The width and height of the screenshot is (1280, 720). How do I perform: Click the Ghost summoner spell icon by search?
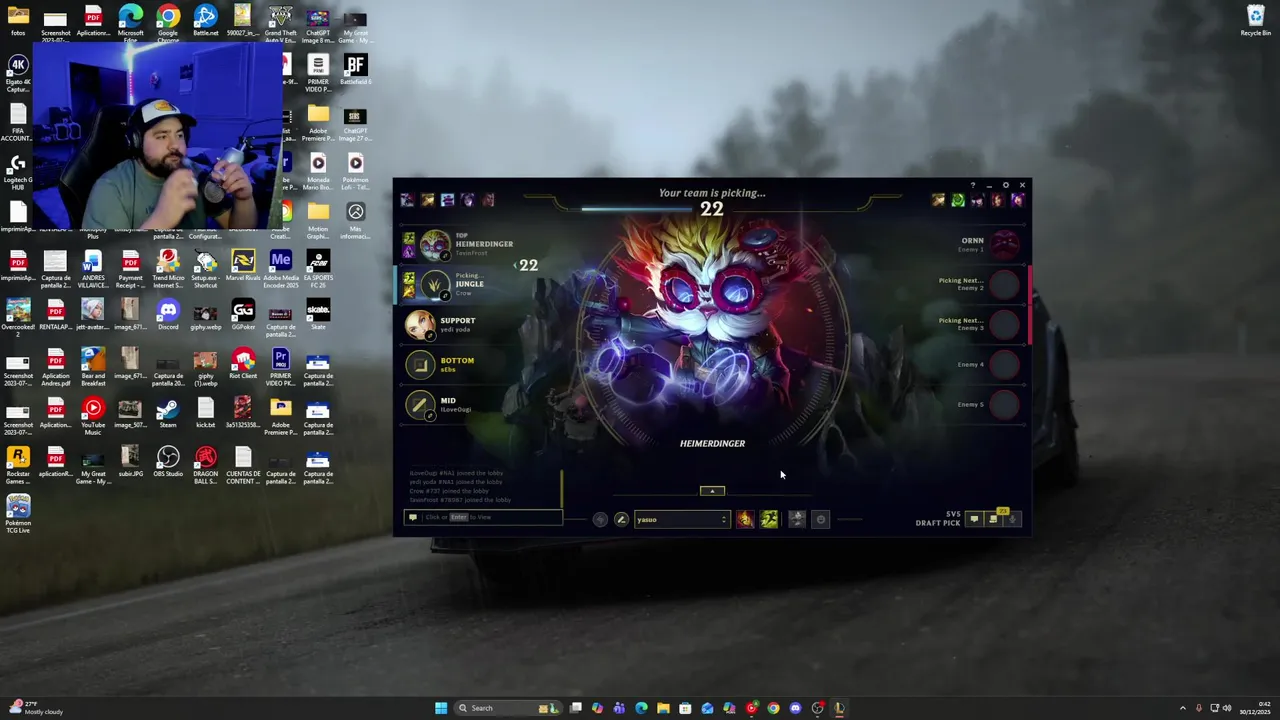769,519
